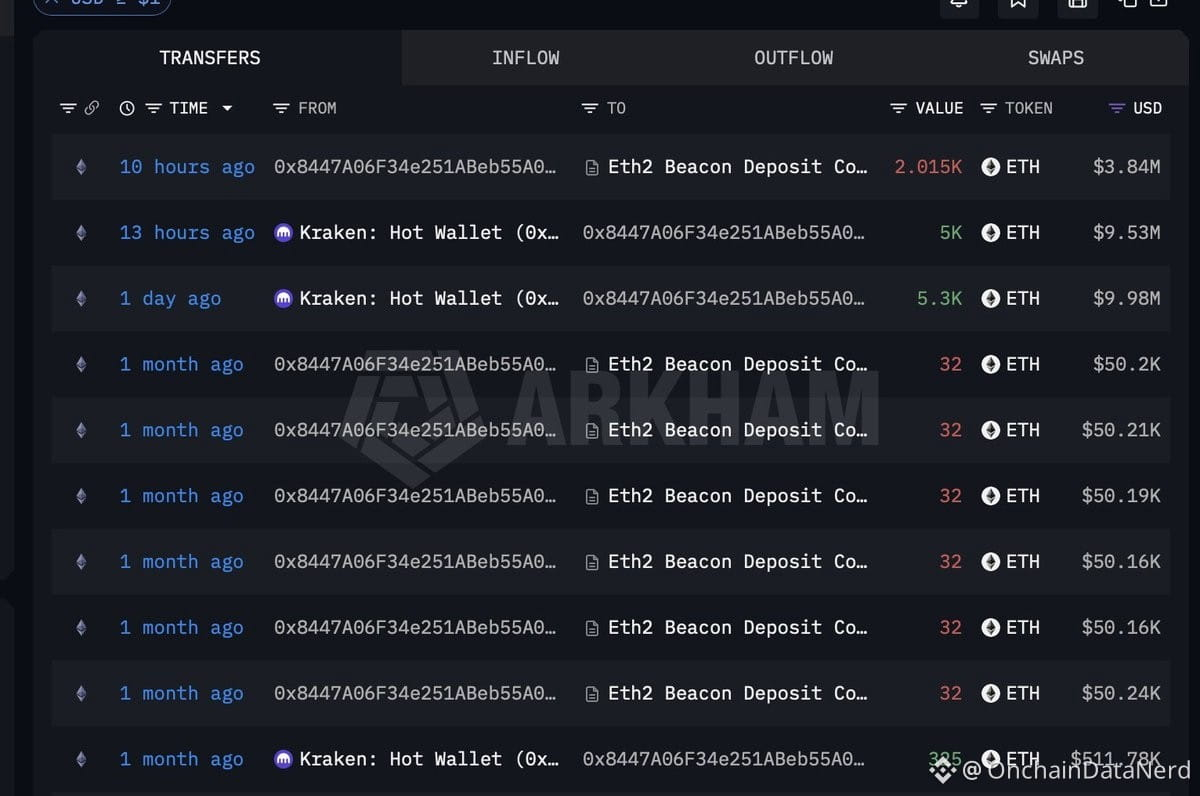Click the Ethereum chain icon in the 10 hours ago row
Screen dimensions: 1200x796
(x=81, y=167)
